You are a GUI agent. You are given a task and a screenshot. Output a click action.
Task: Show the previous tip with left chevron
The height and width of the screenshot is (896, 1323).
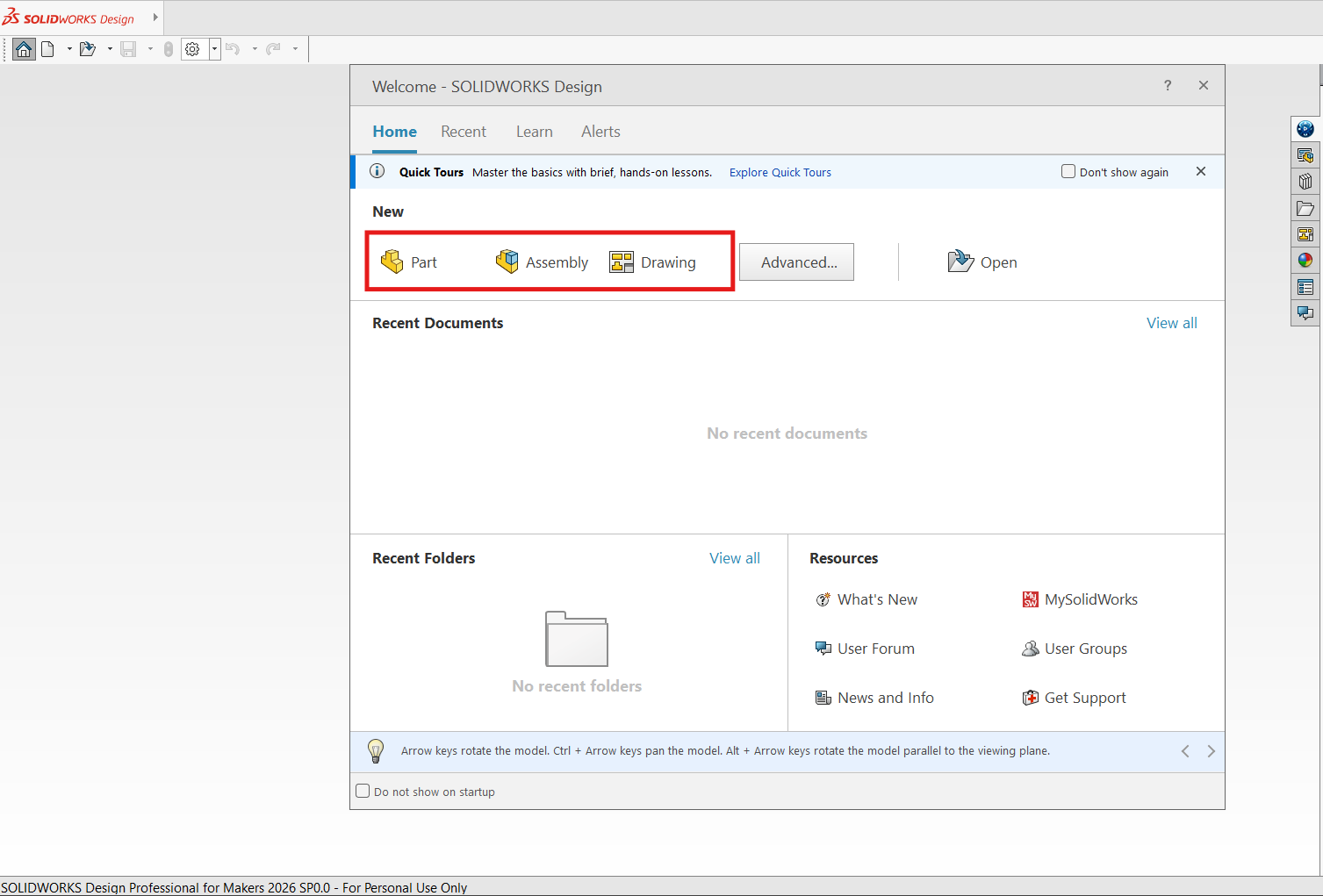pos(1185,751)
